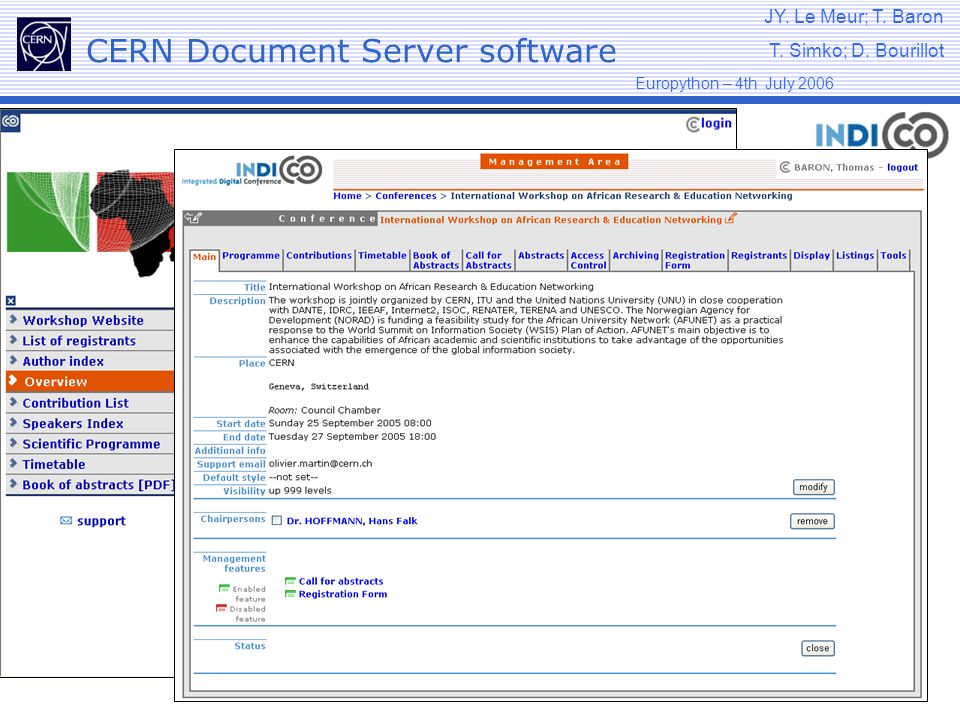The height and width of the screenshot is (720, 960).
Task: Click the orange Management Area banner
Action: 554,162
